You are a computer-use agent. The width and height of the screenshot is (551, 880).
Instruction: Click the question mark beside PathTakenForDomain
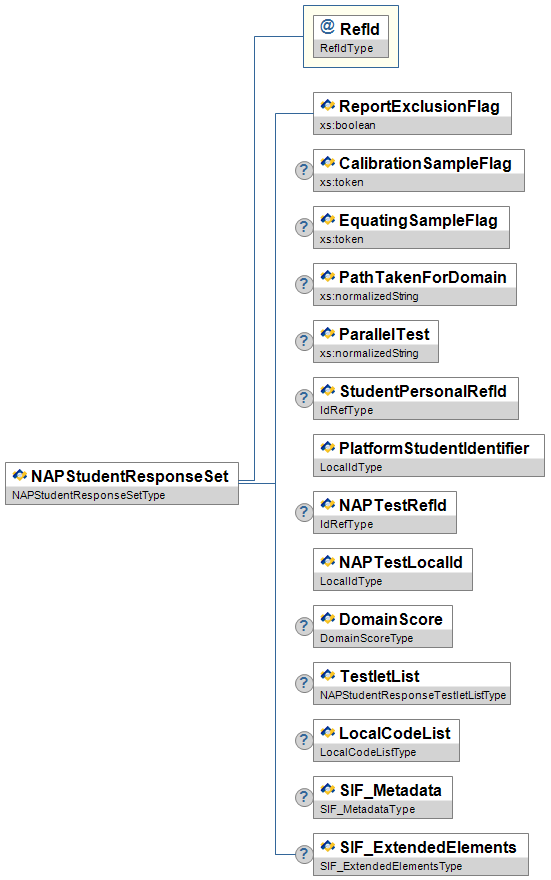coord(304,284)
